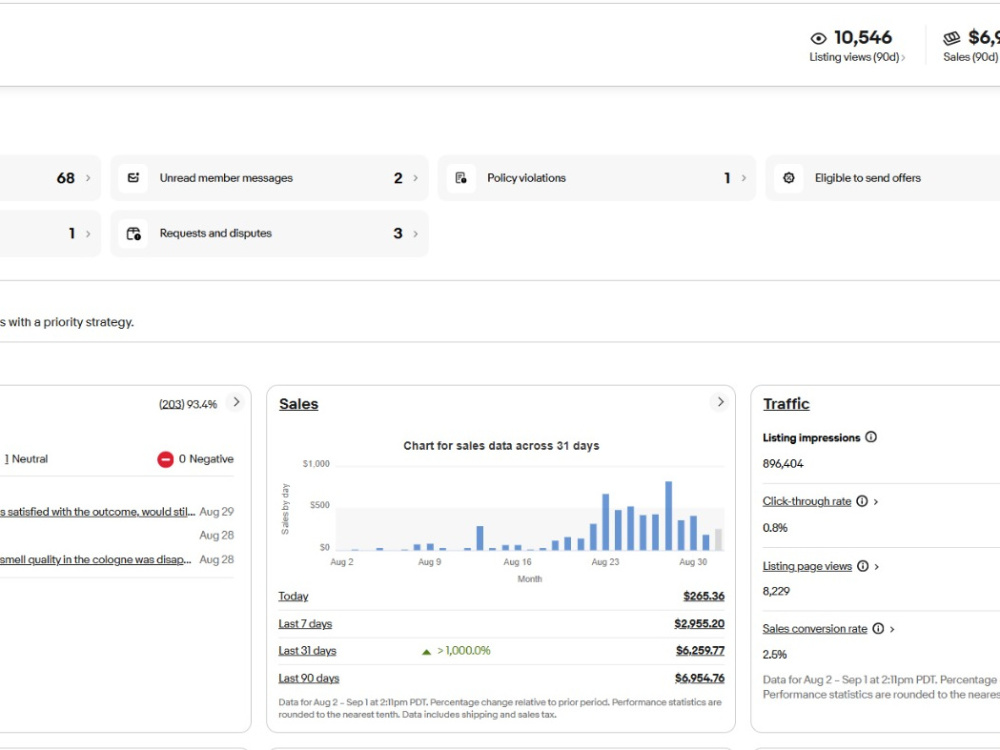Click the Requests and disputes icon
This screenshot has height=750, width=1000.
(133, 233)
